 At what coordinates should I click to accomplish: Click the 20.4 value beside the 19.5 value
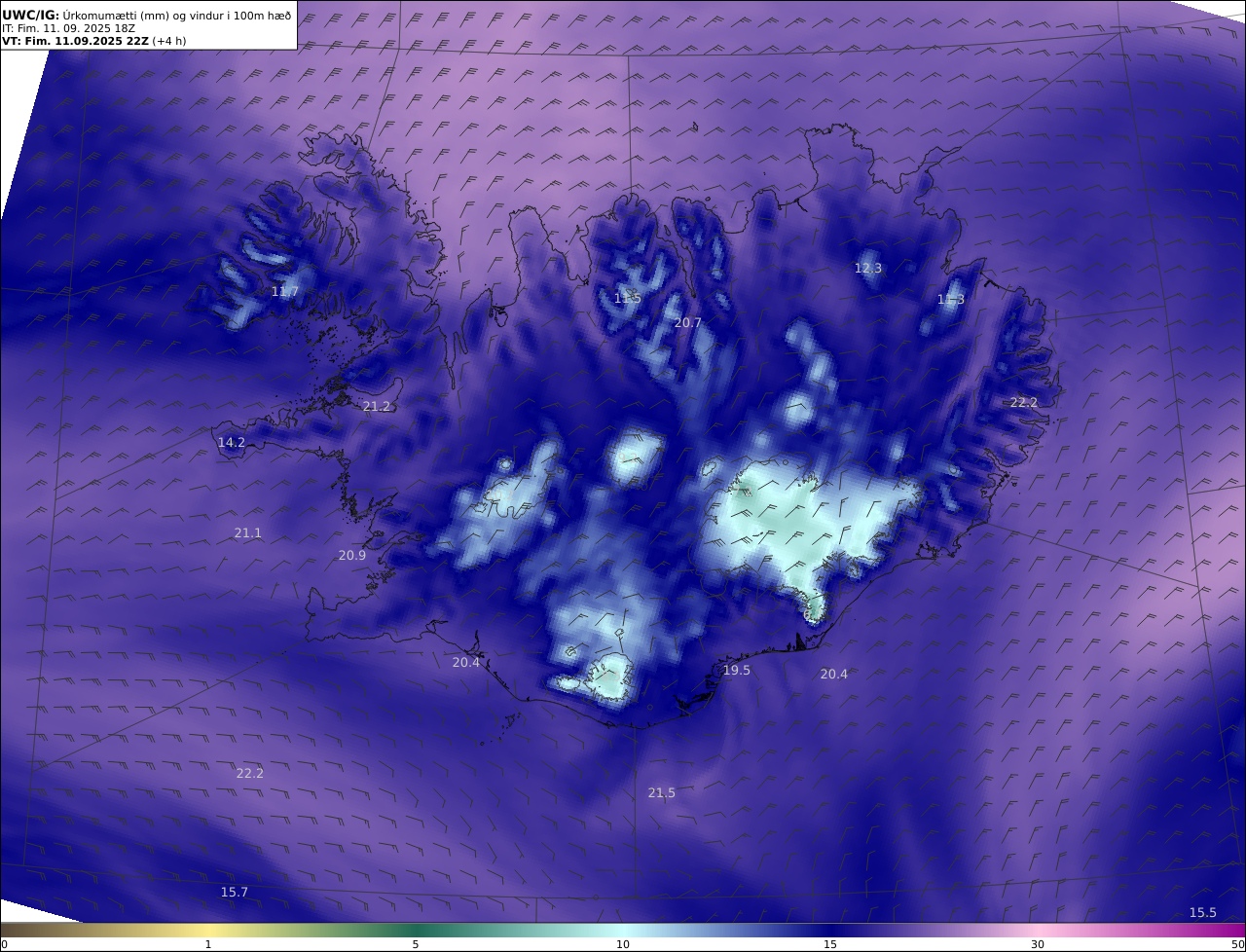click(x=834, y=674)
